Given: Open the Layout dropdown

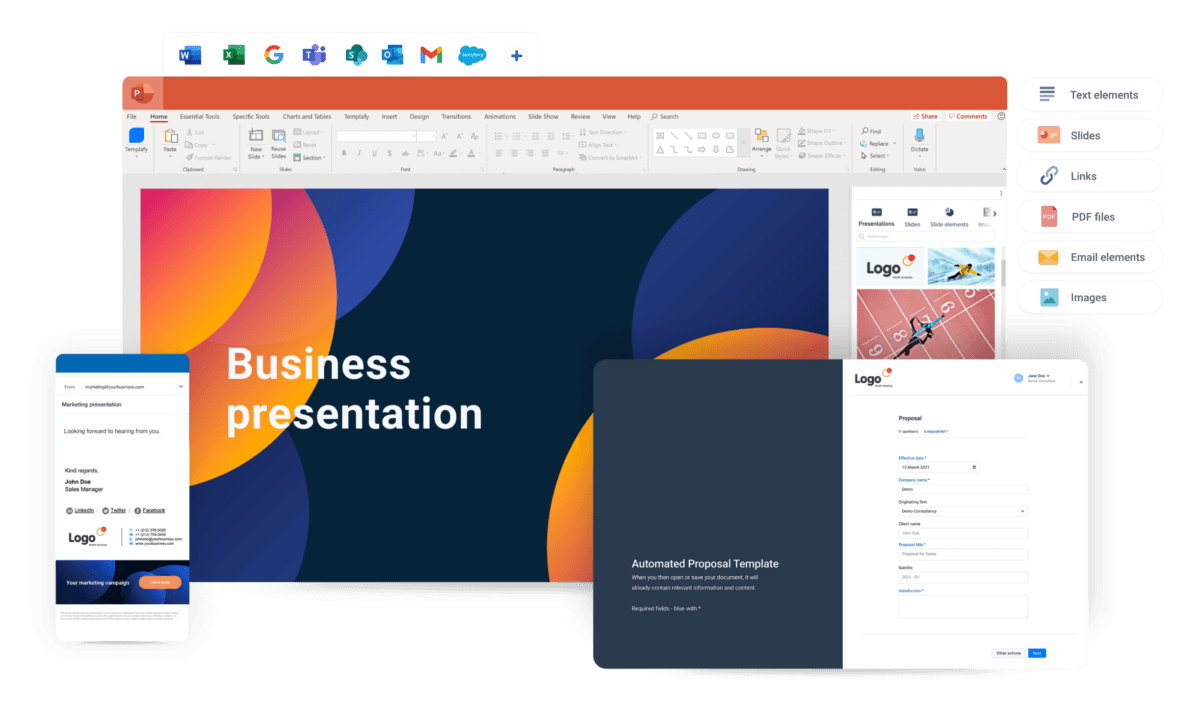Looking at the screenshot, I should (x=308, y=132).
